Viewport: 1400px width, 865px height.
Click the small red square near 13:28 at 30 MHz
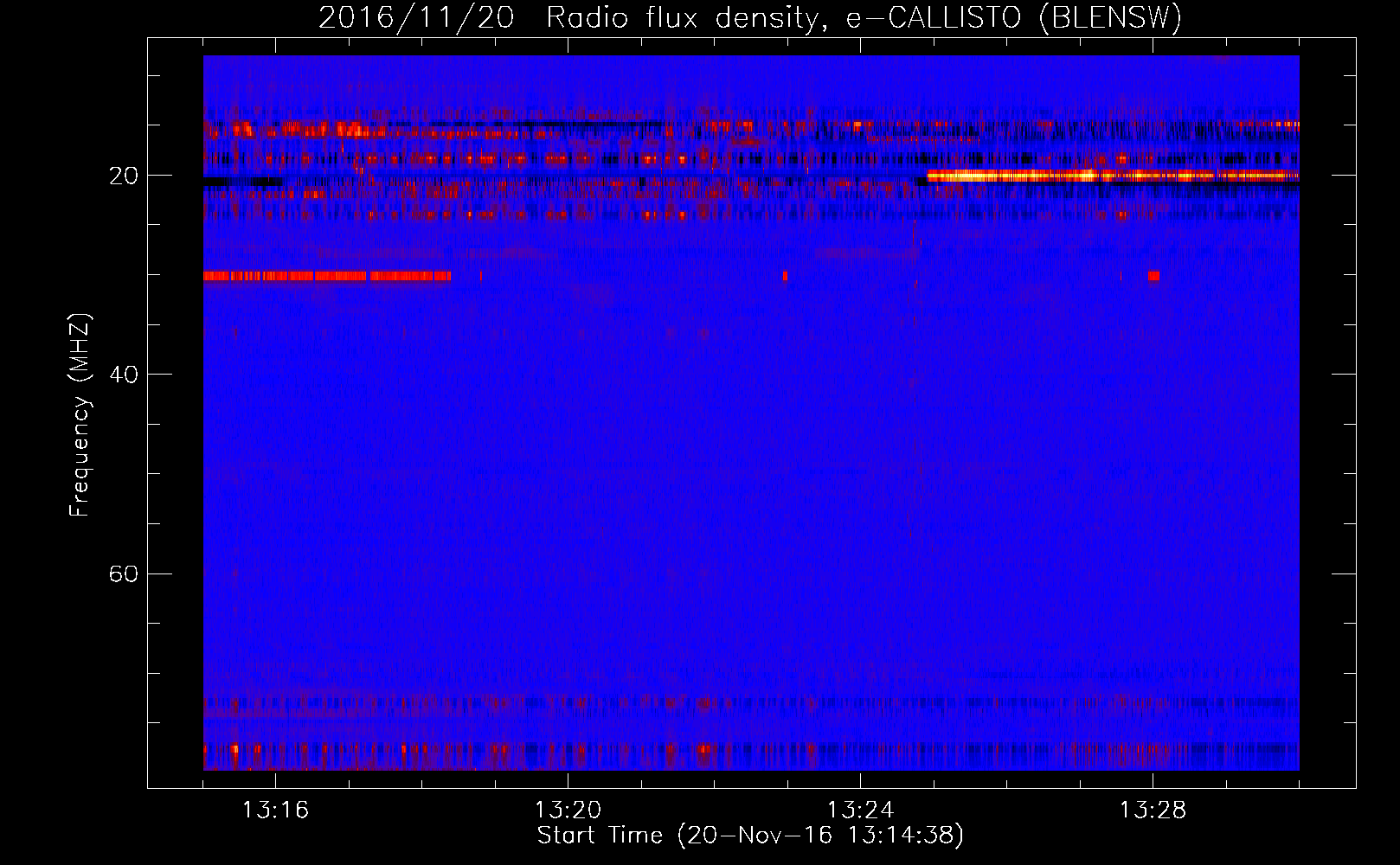pos(1153,276)
